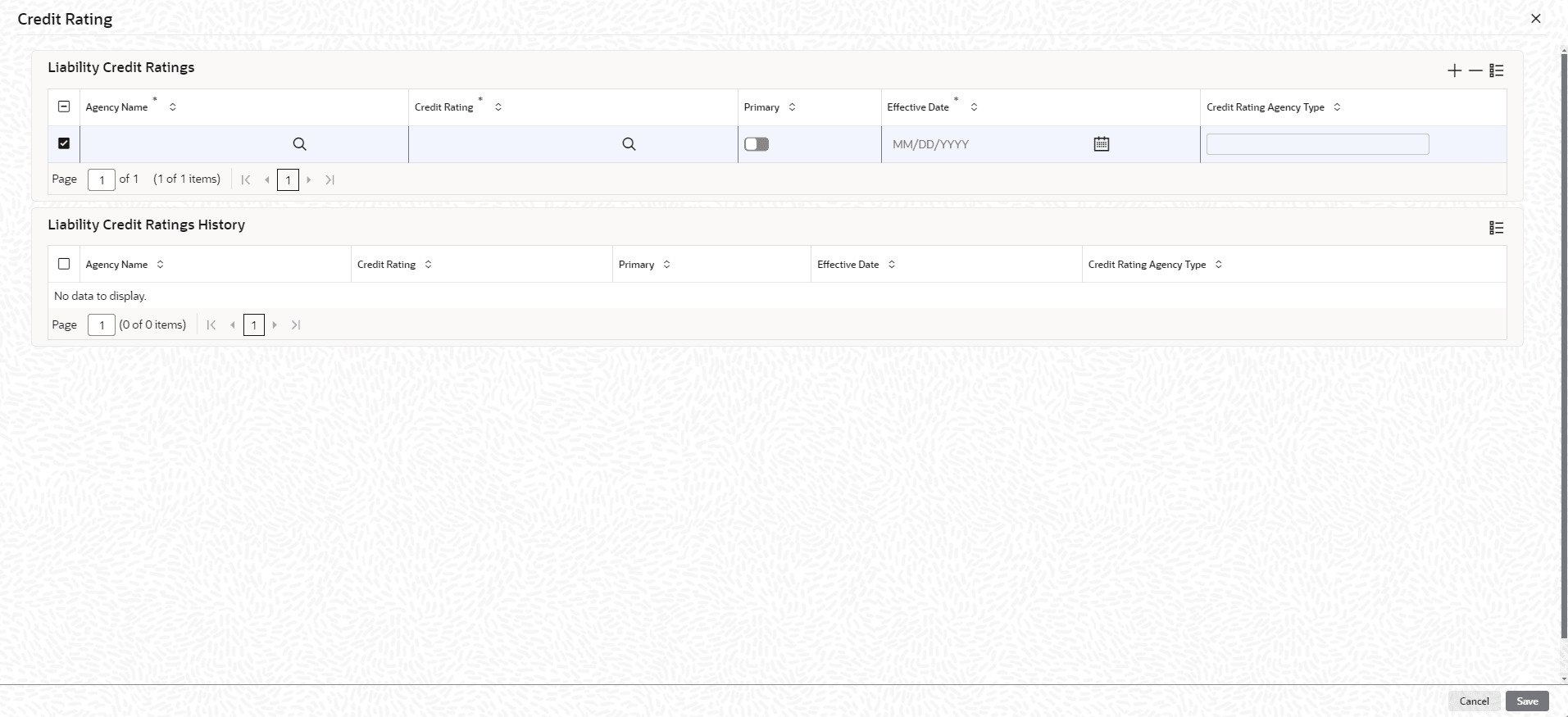Go to last page in Liability Credit Ratings
1568x717 pixels.
[x=330, y=179]
